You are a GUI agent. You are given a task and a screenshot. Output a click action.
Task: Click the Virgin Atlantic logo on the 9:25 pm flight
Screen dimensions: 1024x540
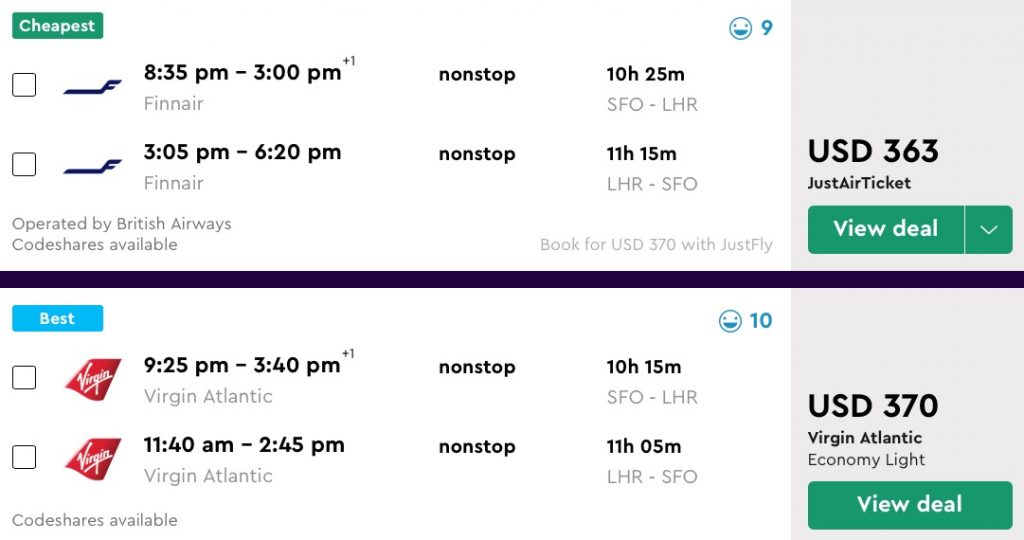pyautogui.click(x=93, y=379)
